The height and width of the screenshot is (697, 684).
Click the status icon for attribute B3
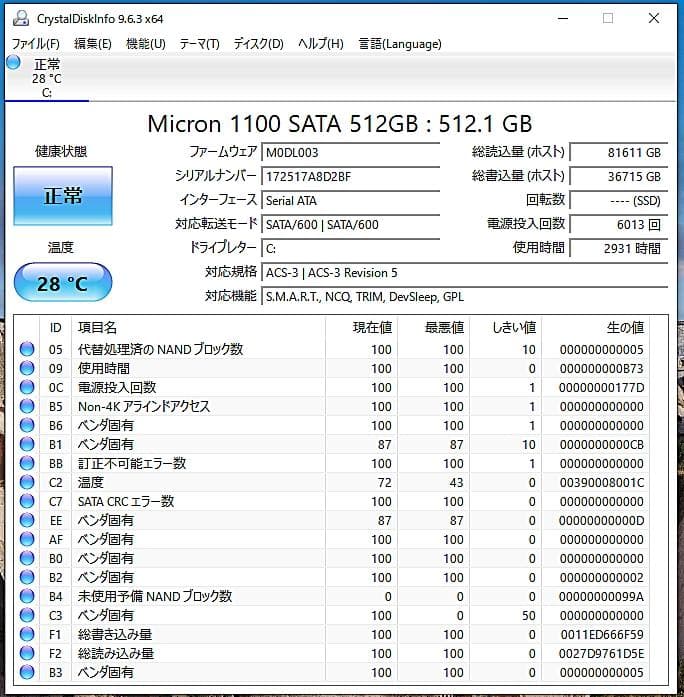(27, 672)
